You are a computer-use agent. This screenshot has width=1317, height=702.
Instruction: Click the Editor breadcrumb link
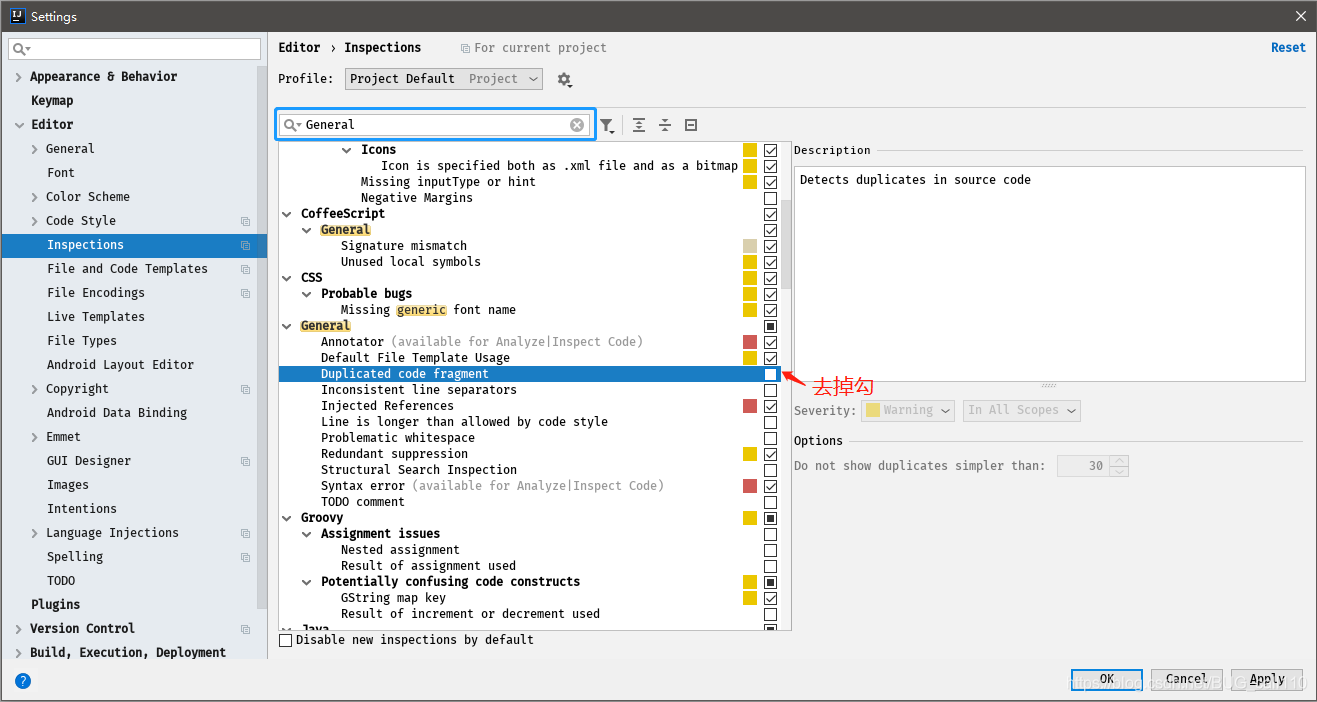coord(299,47)
